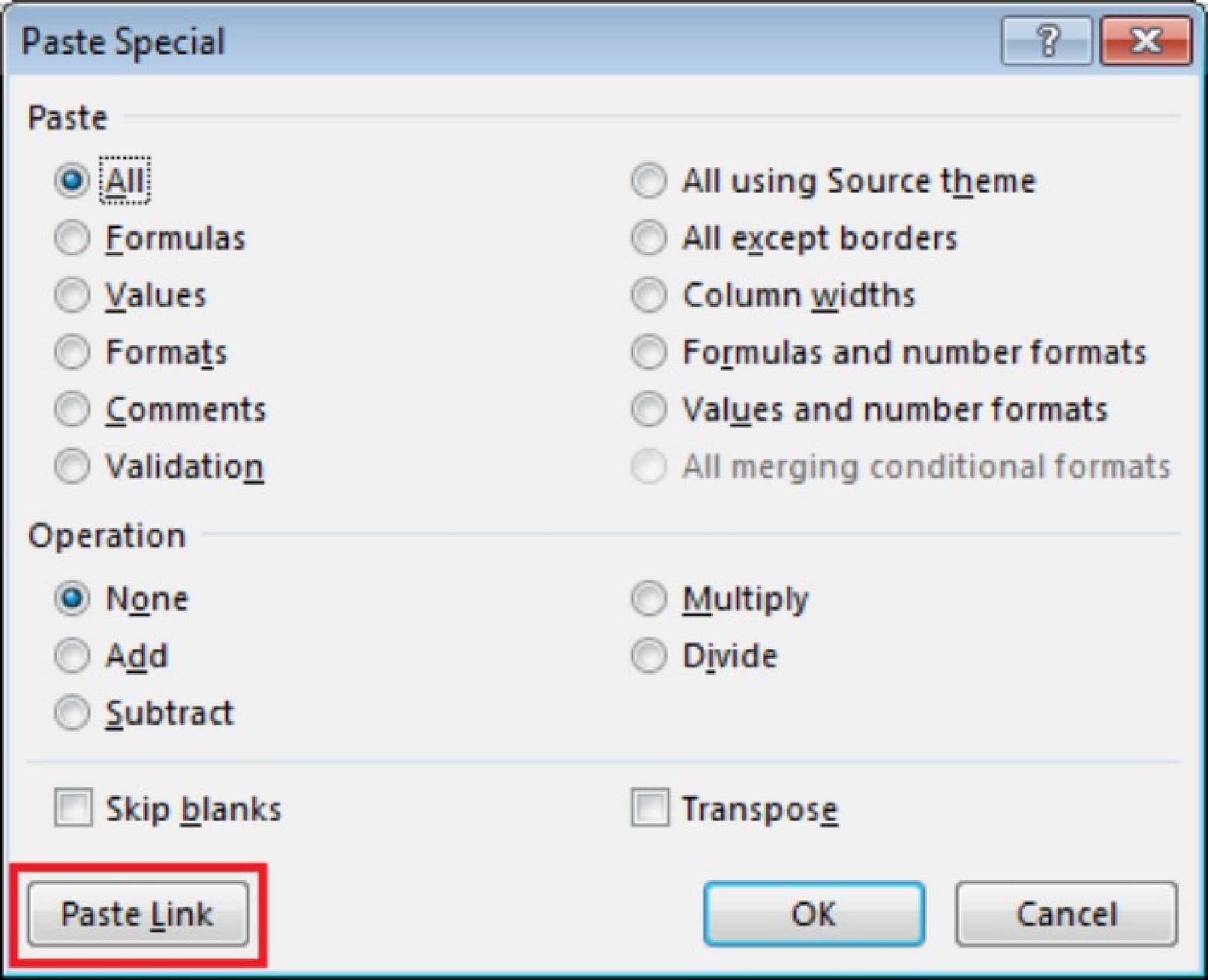Select the Add operation
Image resolution: width=1208 pixels, height=980 pixels.
coord(72,655)
